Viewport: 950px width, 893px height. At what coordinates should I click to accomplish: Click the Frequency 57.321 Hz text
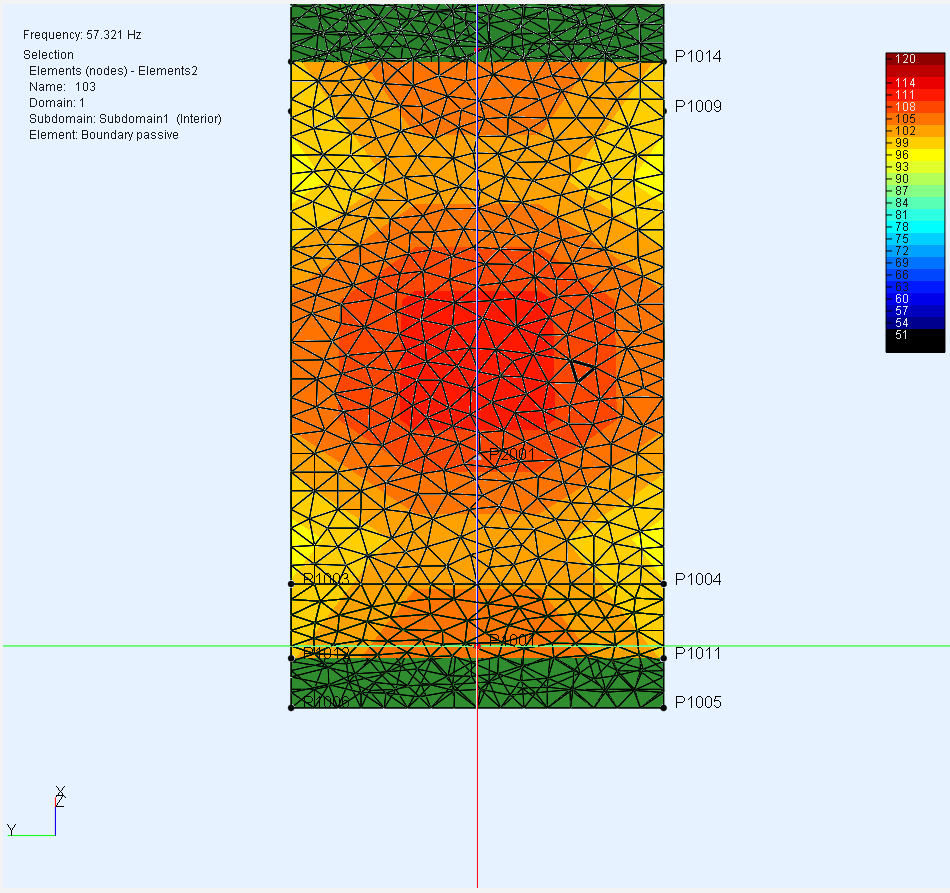(82, 35)
